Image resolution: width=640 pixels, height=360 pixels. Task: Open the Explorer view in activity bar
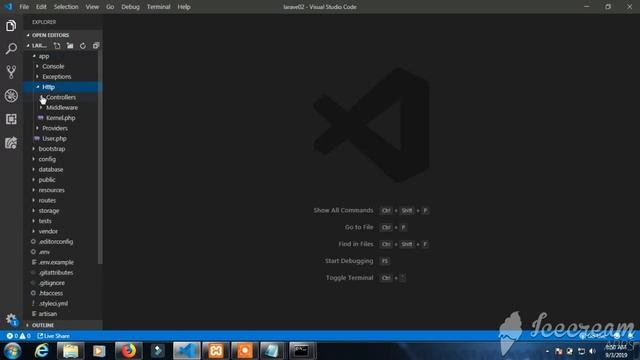[x=11, y=26]
